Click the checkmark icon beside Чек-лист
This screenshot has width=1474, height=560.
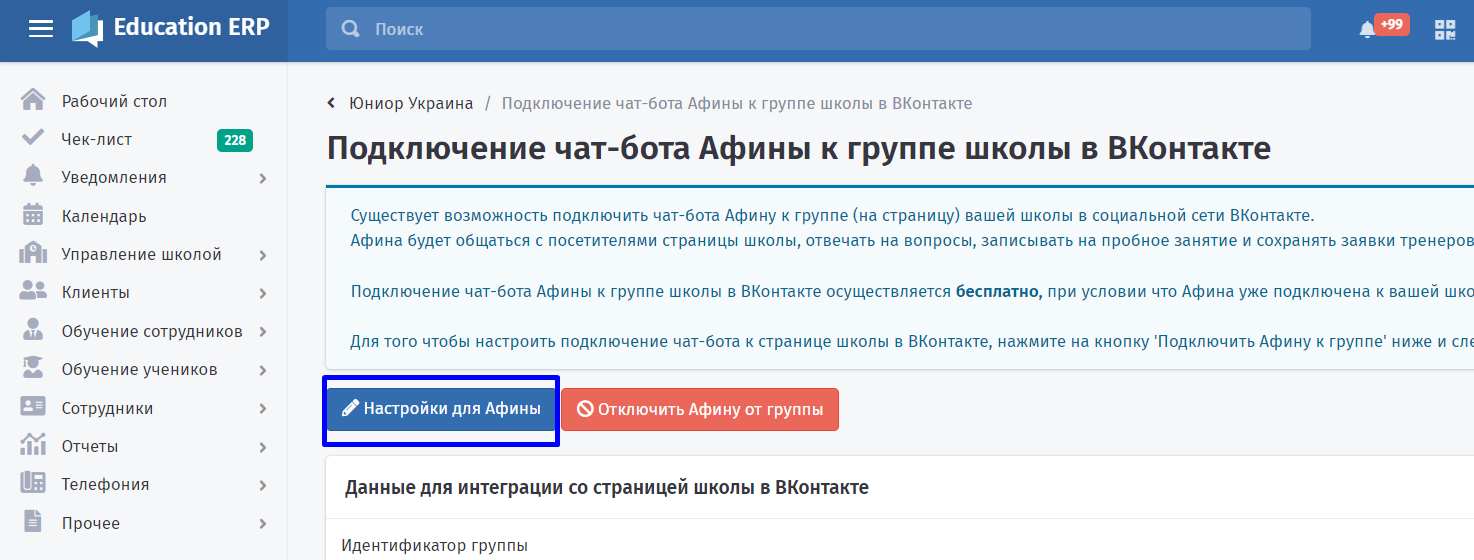(x=33, y=138)
